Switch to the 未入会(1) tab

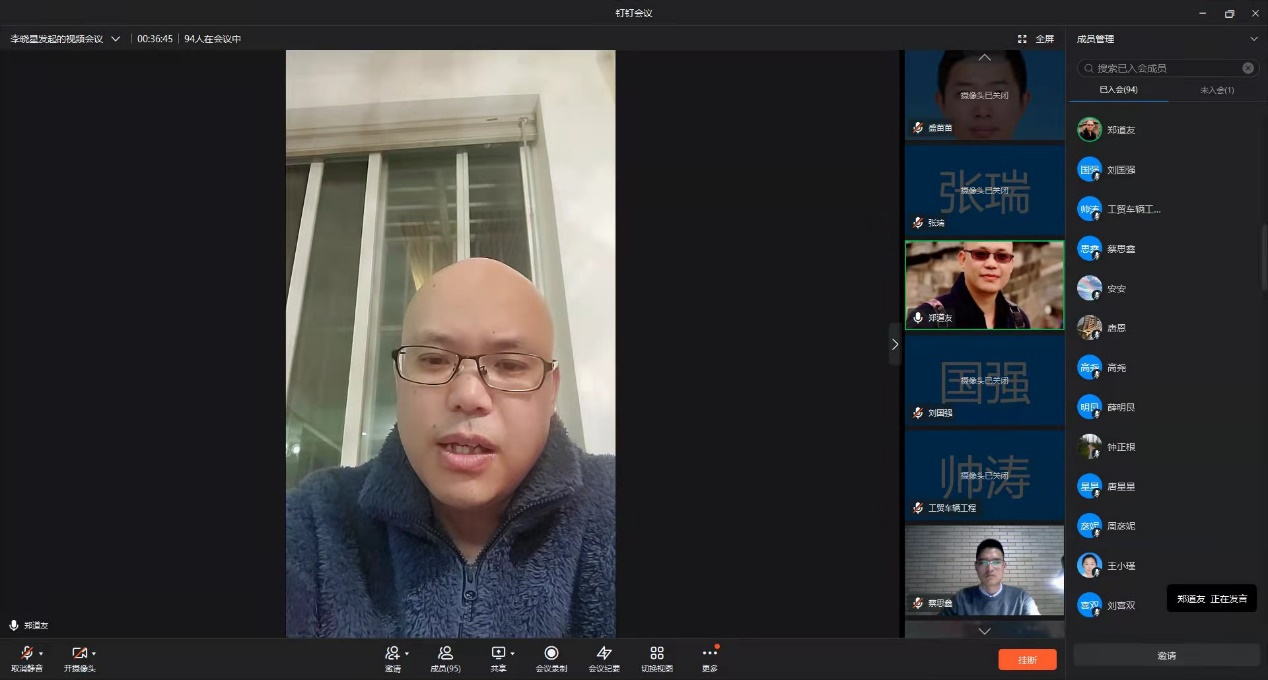[1216, 90]
